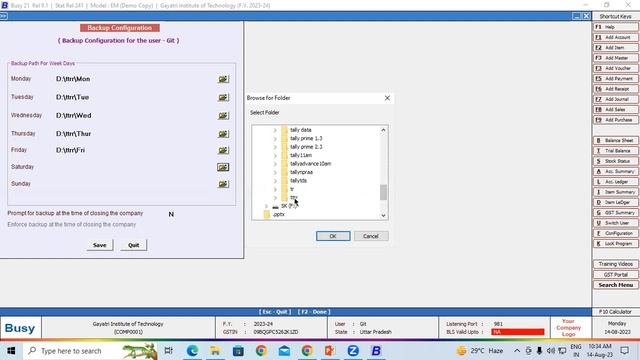640x360 pixels.
Task: Click the Monday backup path field
Action: click(135, 79)
